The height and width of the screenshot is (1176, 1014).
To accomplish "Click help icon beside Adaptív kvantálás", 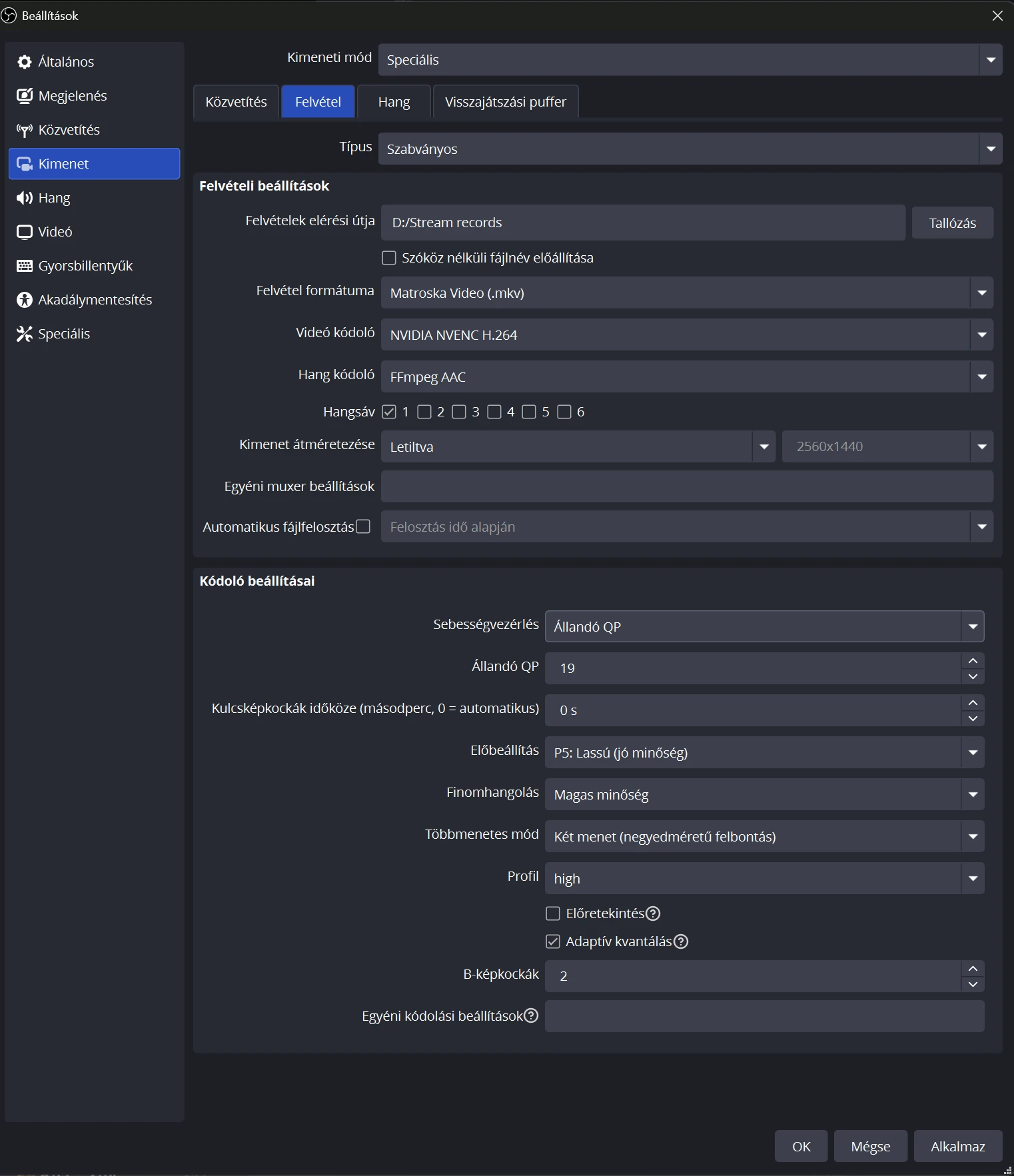I will 681,941.
